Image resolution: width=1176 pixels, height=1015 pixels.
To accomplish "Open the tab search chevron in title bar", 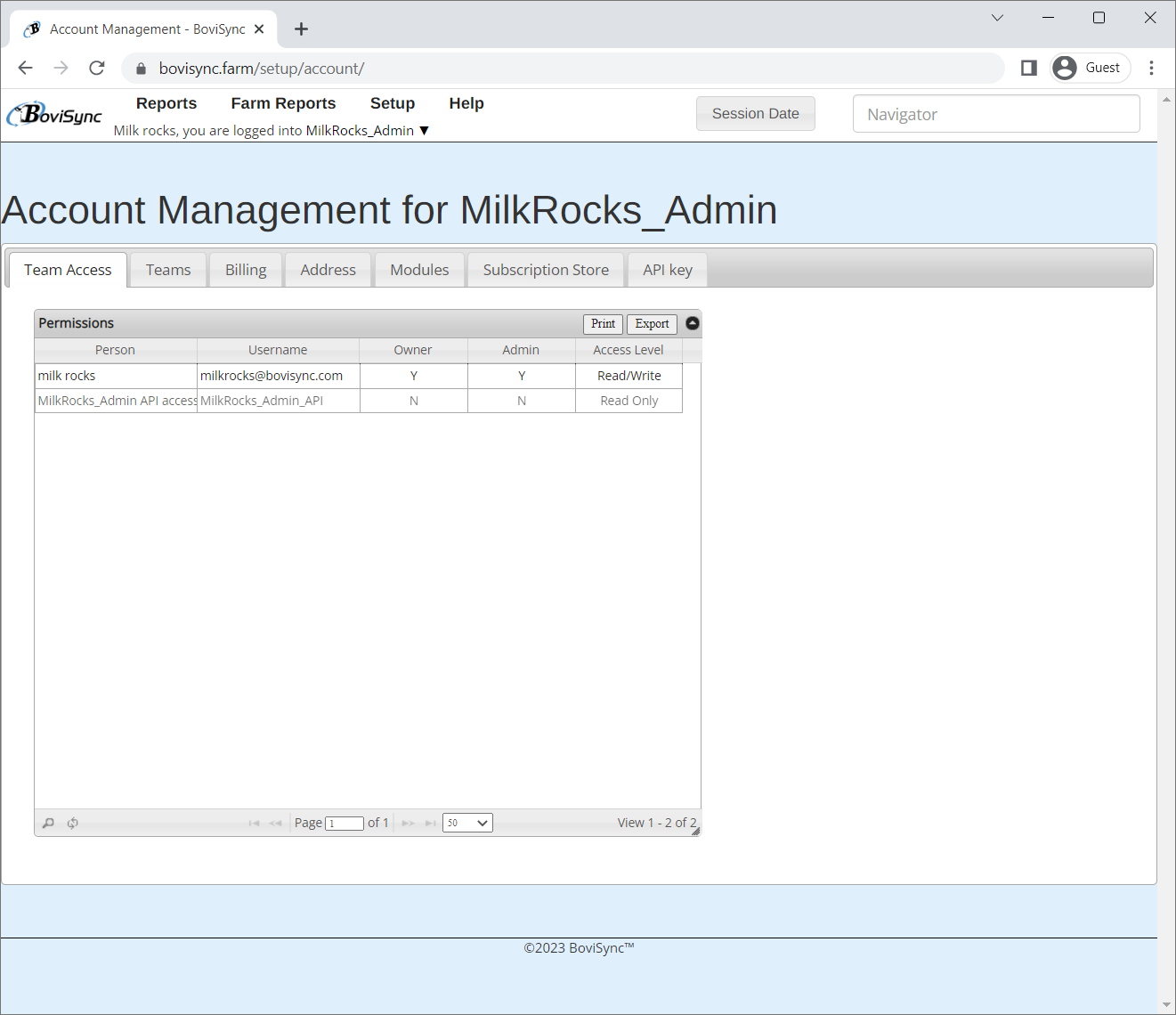I will coord(997,18).
